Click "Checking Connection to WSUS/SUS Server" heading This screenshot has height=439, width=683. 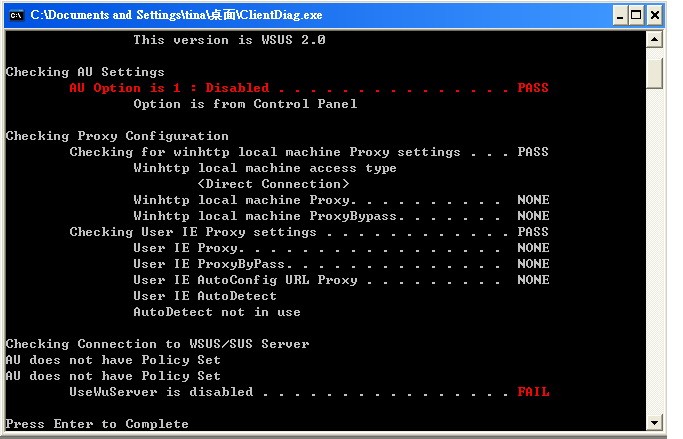click(157, 344)
